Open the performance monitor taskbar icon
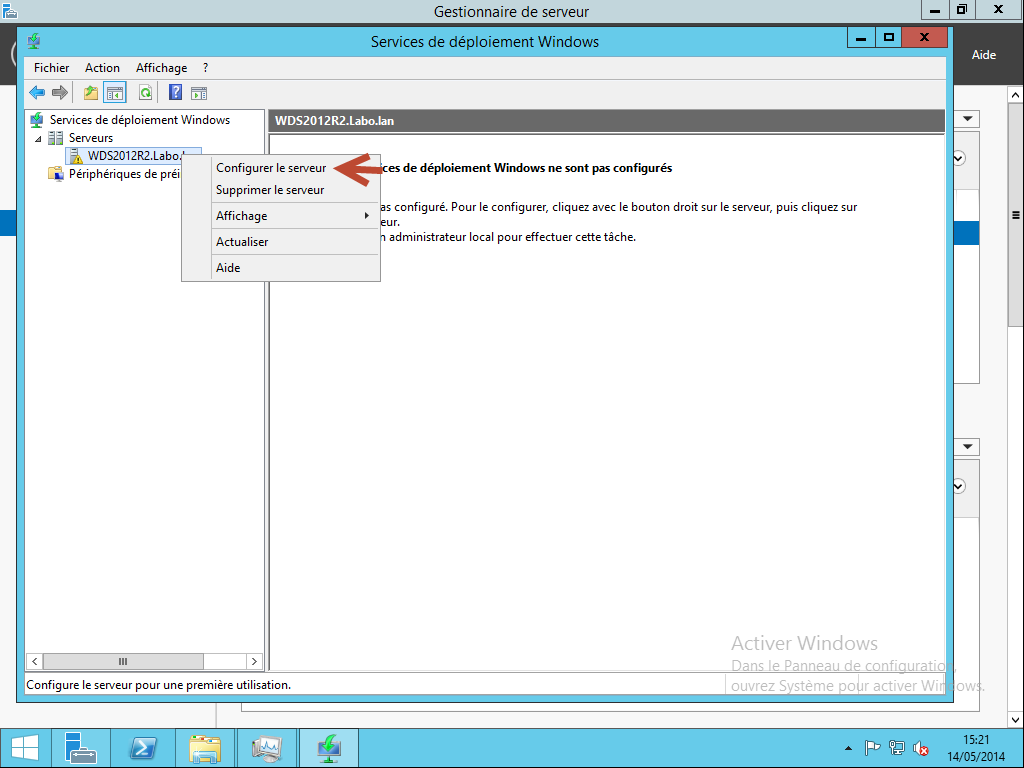The height and width of the screenshot is (768, 1024). (x=266, y=748)
